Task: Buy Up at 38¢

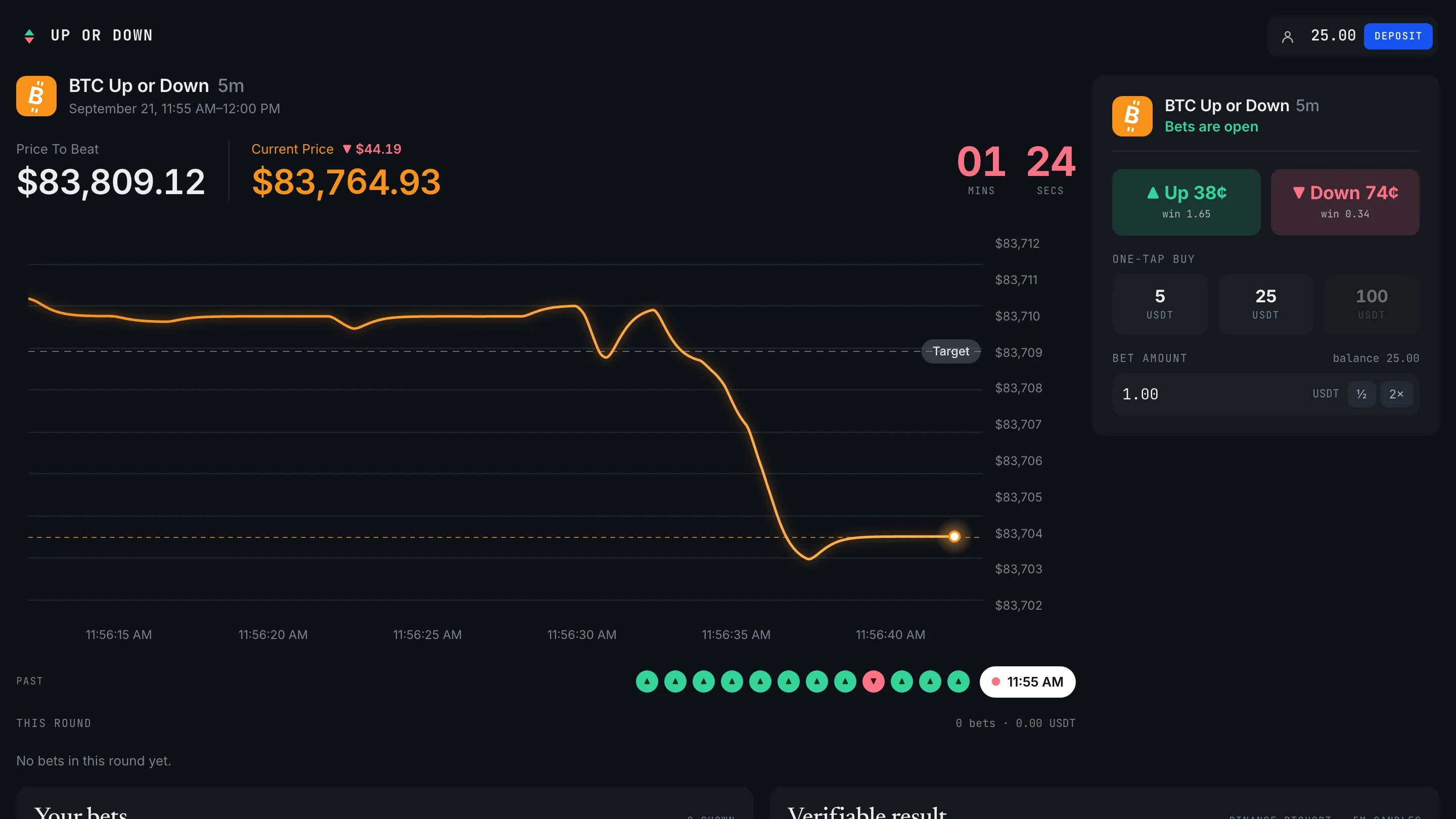Action: 1186,202
